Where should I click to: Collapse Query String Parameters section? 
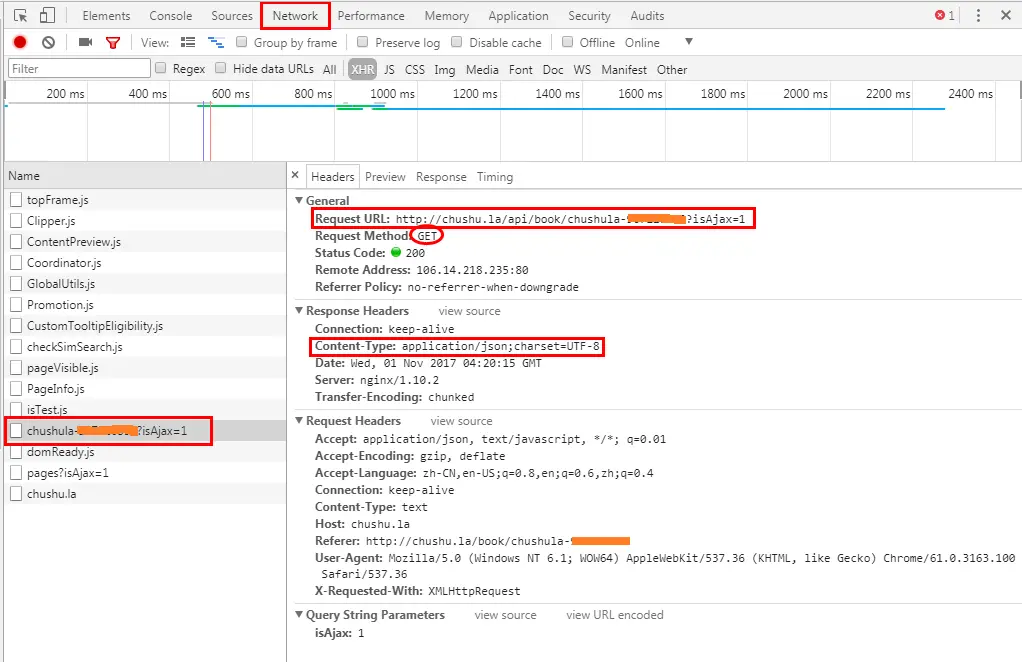pyautogui.click(x=299, y=614)
